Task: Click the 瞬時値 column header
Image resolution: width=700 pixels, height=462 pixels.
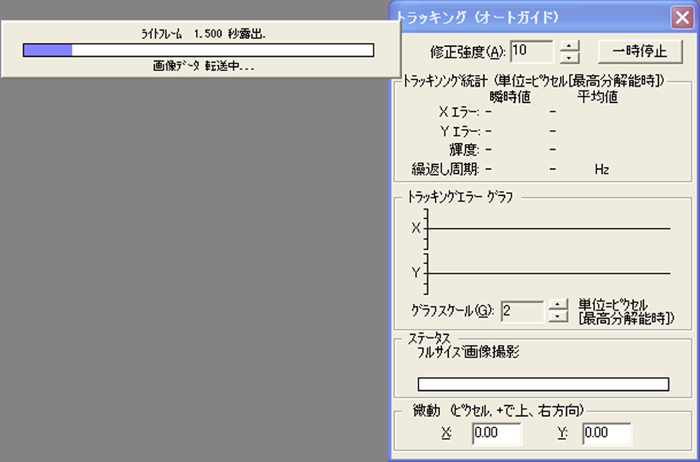Action: click(510, 96)
